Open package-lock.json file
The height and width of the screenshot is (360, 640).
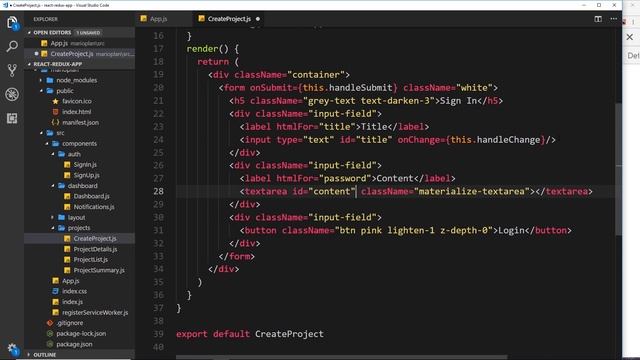(x=80, y=334)
